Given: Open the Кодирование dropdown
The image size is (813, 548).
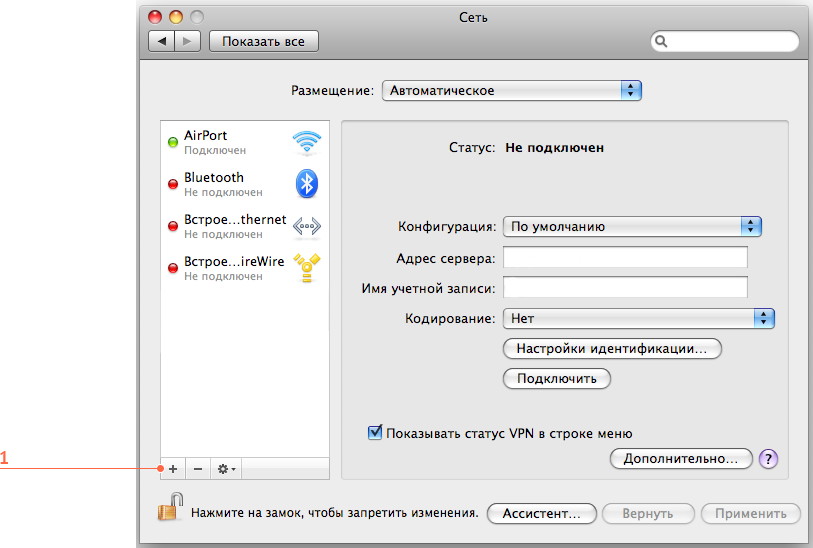Looking at the screenshot, I should tap(639, 318).
